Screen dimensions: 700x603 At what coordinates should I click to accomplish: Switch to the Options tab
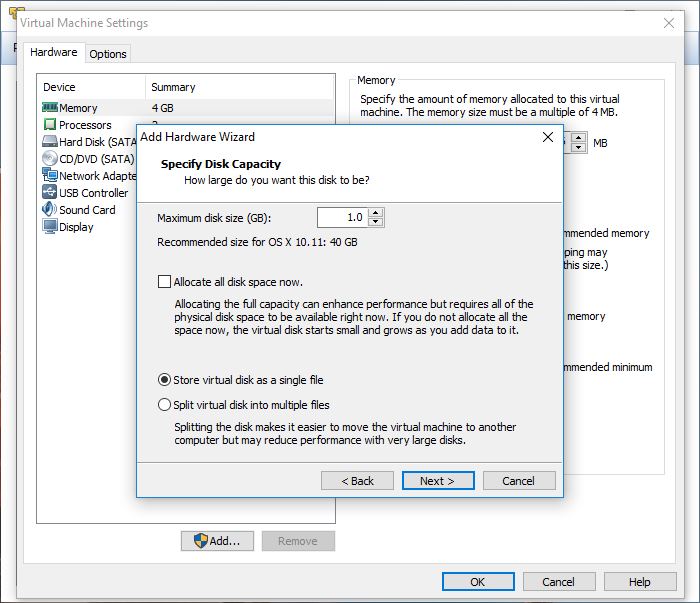108,54
